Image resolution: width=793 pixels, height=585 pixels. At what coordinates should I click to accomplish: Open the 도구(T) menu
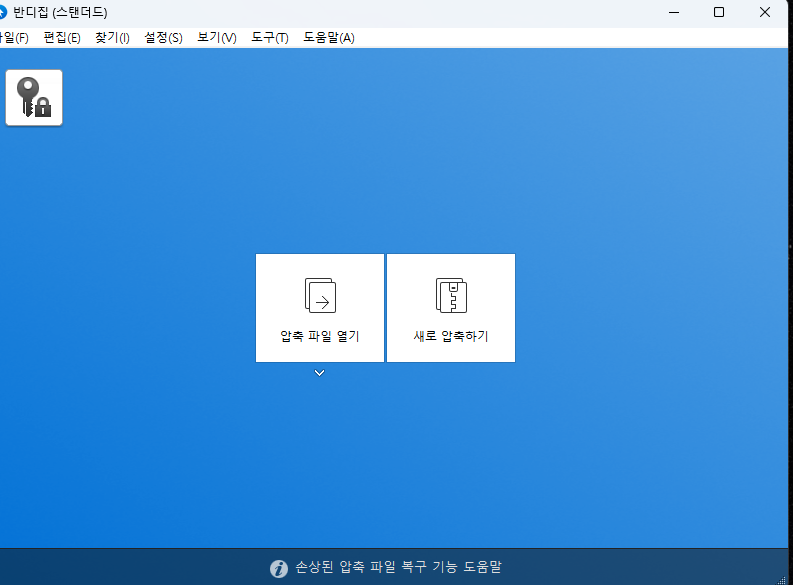(270, 38)
